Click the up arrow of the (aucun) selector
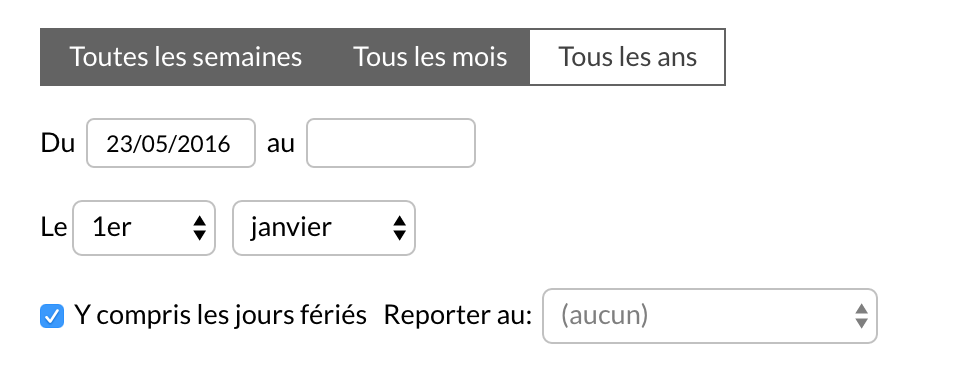This screenshot has height=388, width=968. (862, 309)
